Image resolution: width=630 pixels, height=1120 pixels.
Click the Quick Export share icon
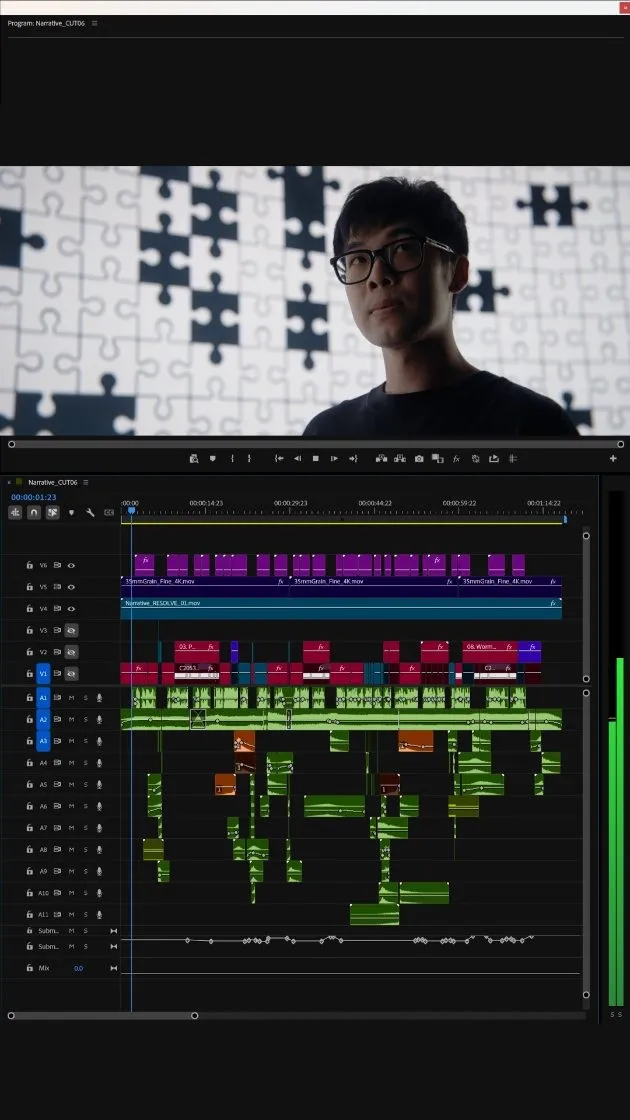(x=494, y=459)
